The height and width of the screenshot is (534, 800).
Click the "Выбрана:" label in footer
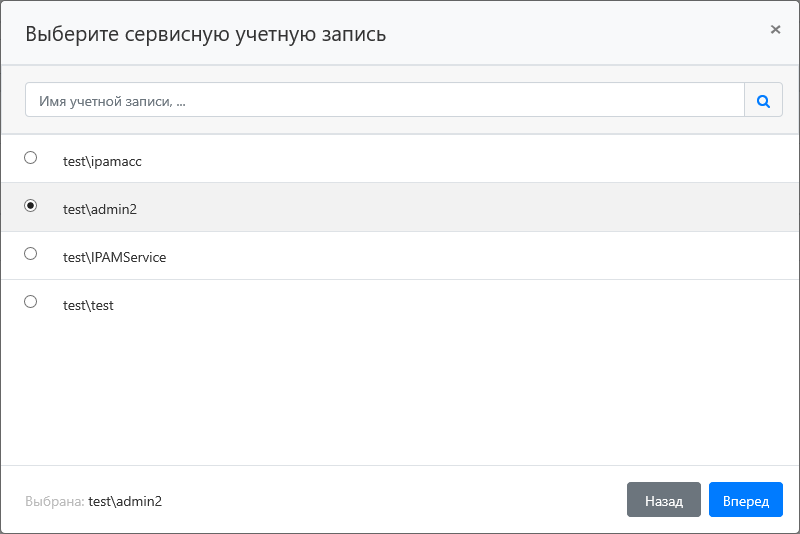(55, 501)
